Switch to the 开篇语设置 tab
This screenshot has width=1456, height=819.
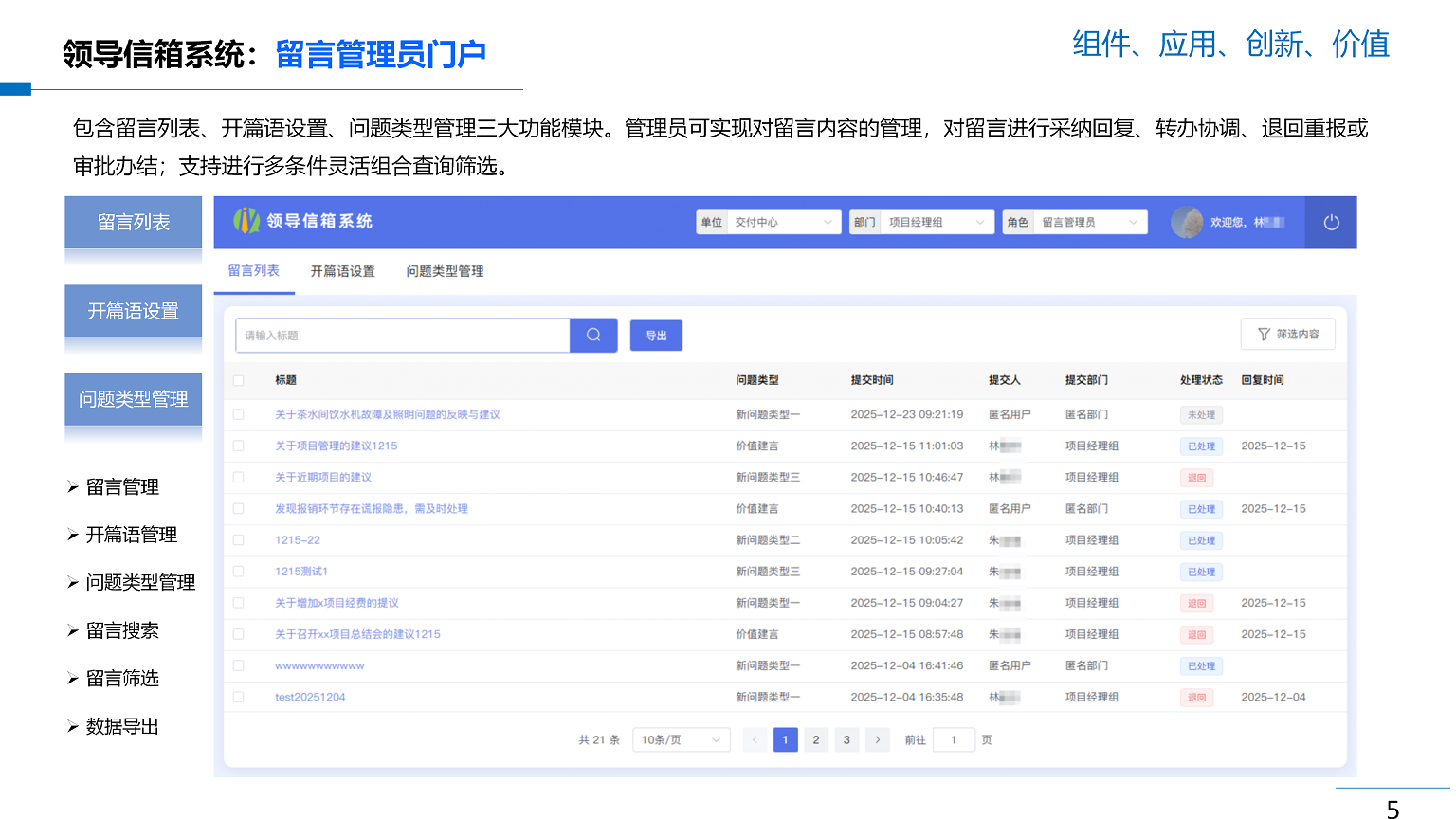pyautogui.click(x=342, y=271)
